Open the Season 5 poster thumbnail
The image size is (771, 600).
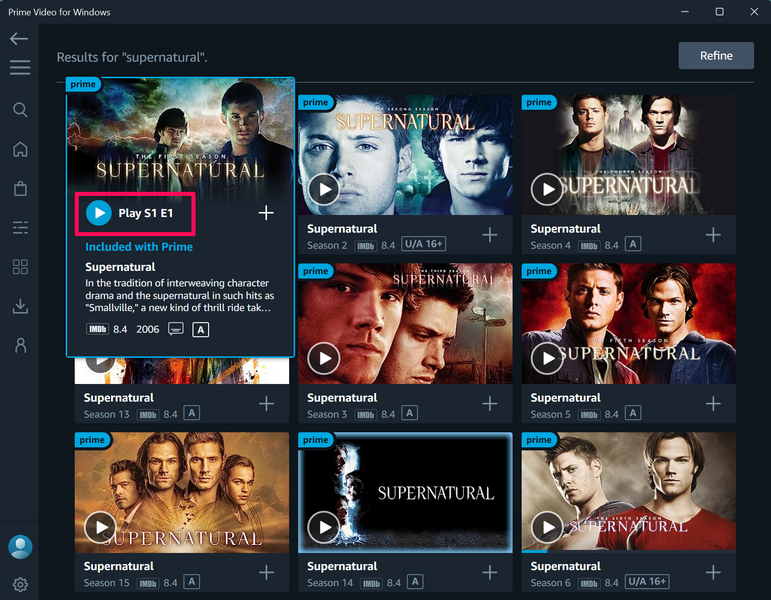pyautogui.click(x=628, y=323)
